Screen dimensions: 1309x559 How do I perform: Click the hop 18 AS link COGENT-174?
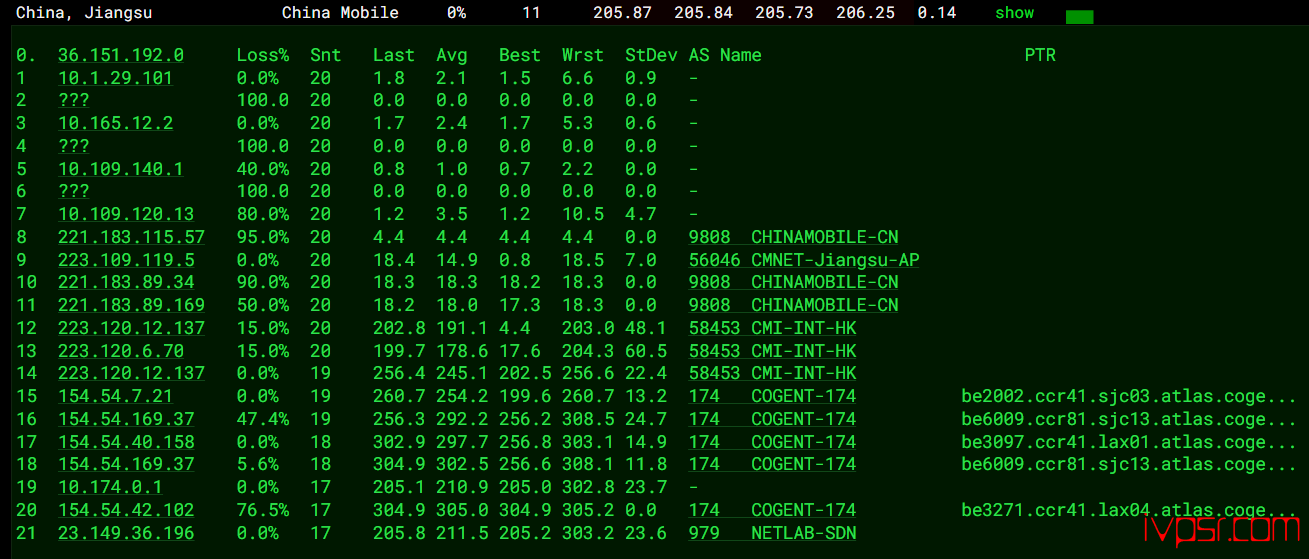click(x=772, y=464)
